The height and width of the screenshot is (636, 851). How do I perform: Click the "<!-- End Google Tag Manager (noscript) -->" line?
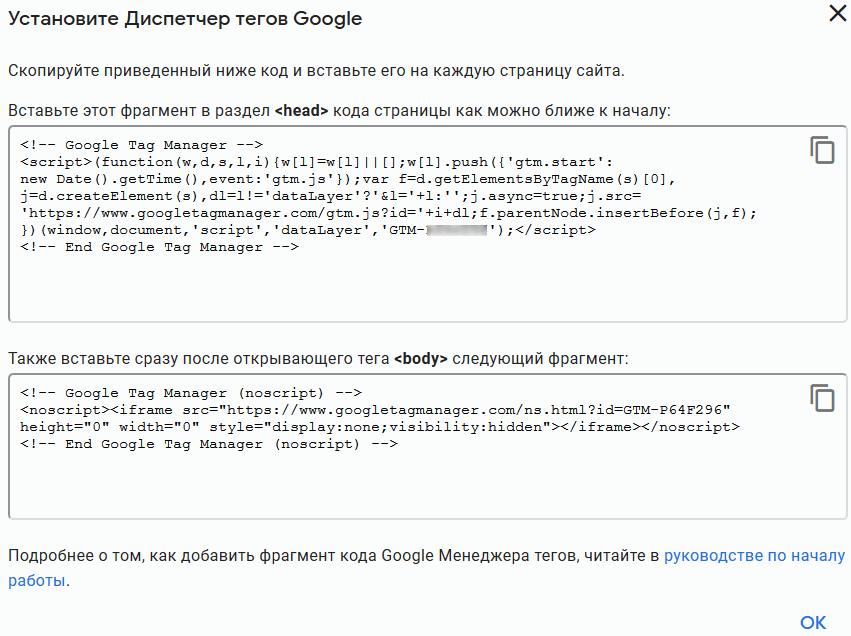coord(209,444)
